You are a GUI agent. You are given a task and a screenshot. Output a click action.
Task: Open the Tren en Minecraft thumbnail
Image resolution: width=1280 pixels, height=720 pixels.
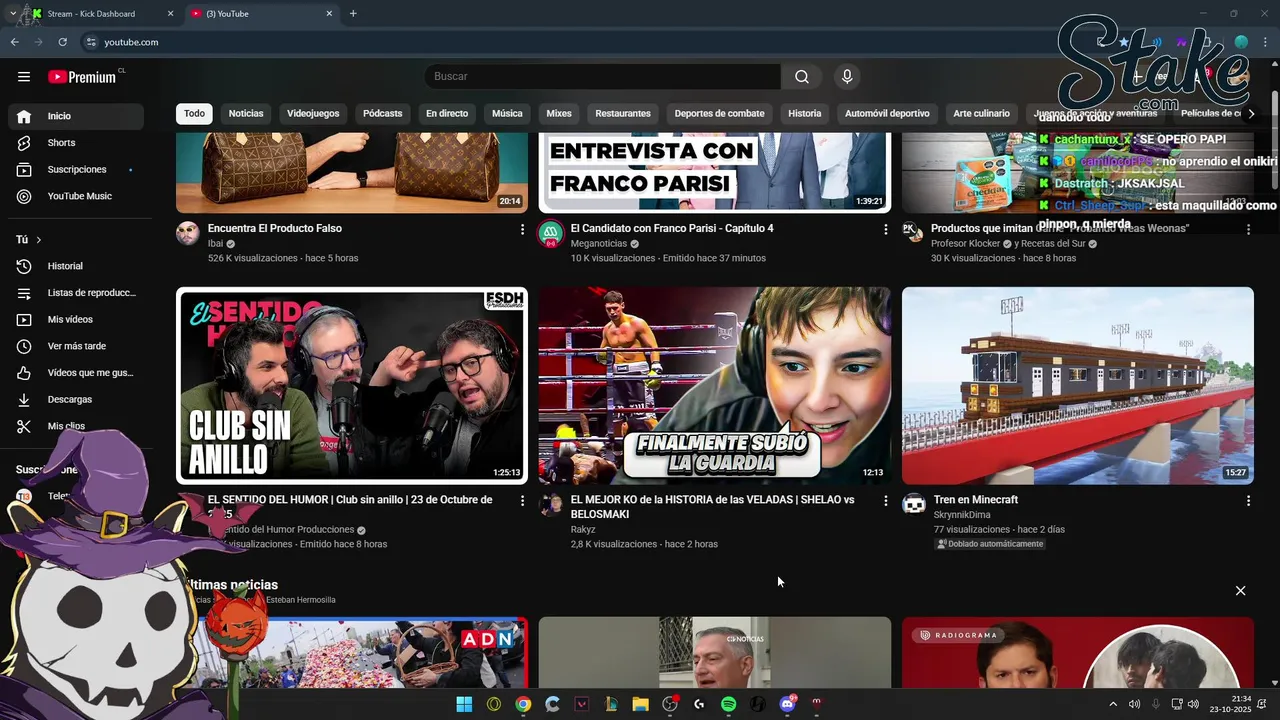[1078, 386]
